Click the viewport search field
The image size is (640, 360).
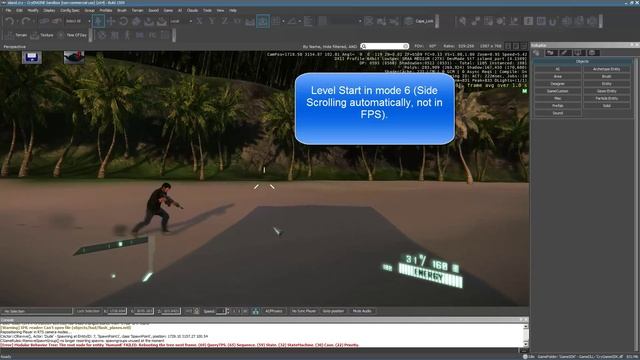pyautogui.click(x=384, y=46)
